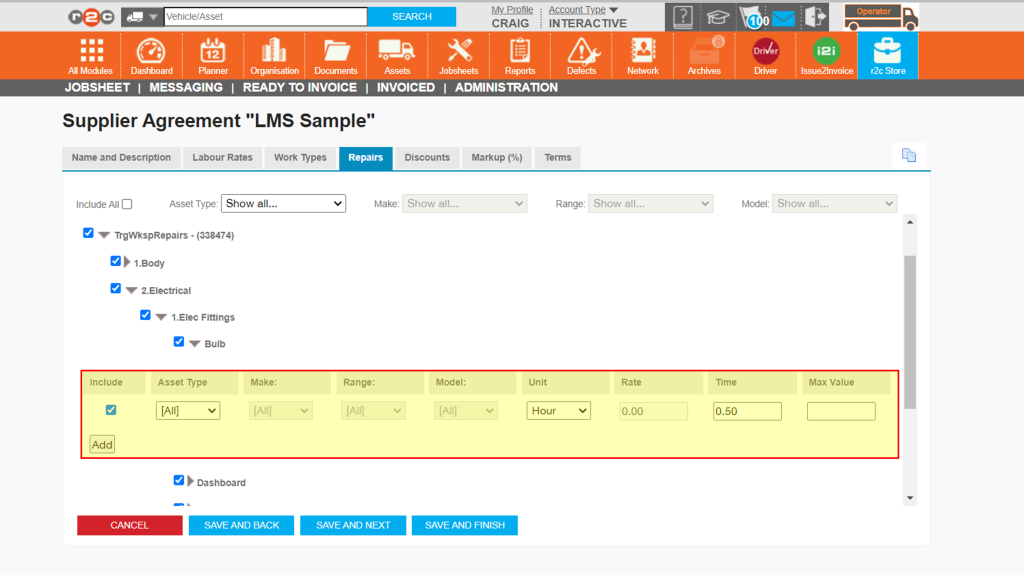
Task: Open the Issue2Invoice module
Action: (827, 56)
